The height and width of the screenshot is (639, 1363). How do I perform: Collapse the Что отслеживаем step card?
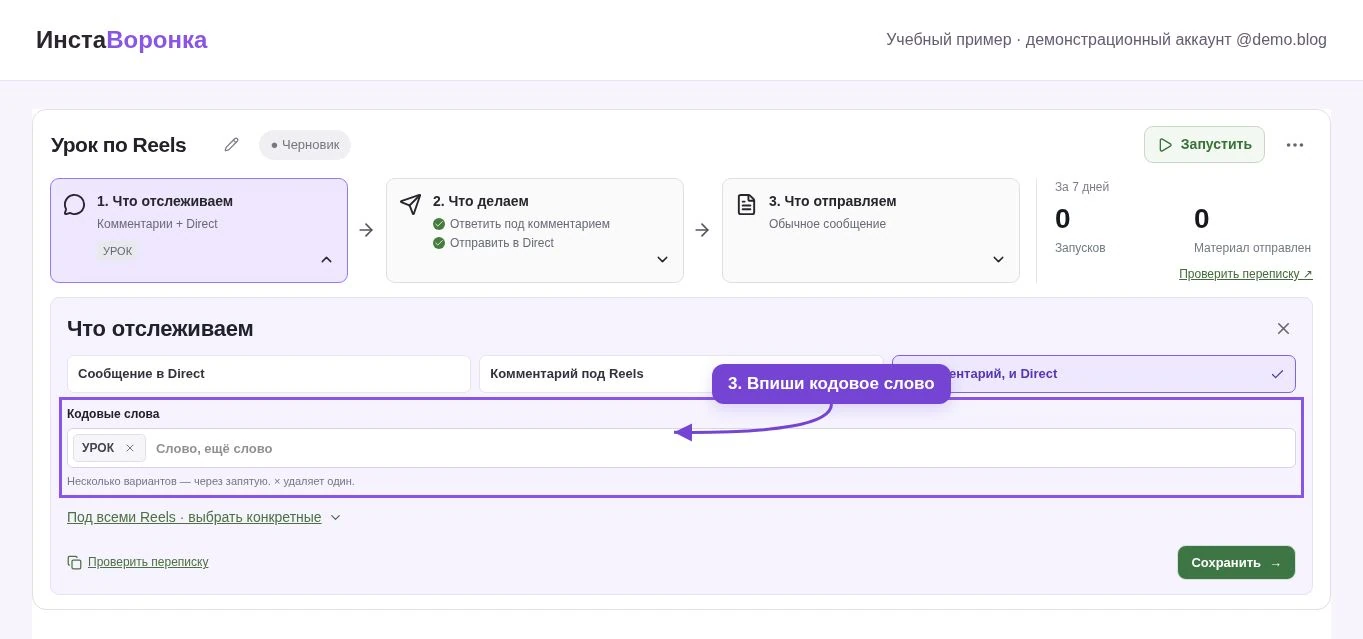tap(326, 260)
